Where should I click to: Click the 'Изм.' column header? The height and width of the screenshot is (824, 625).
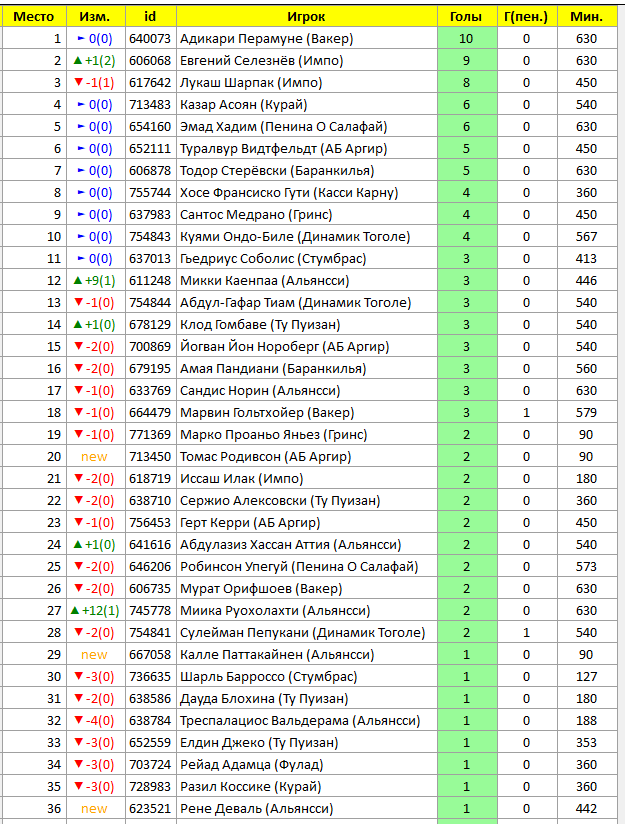(95, 17)
